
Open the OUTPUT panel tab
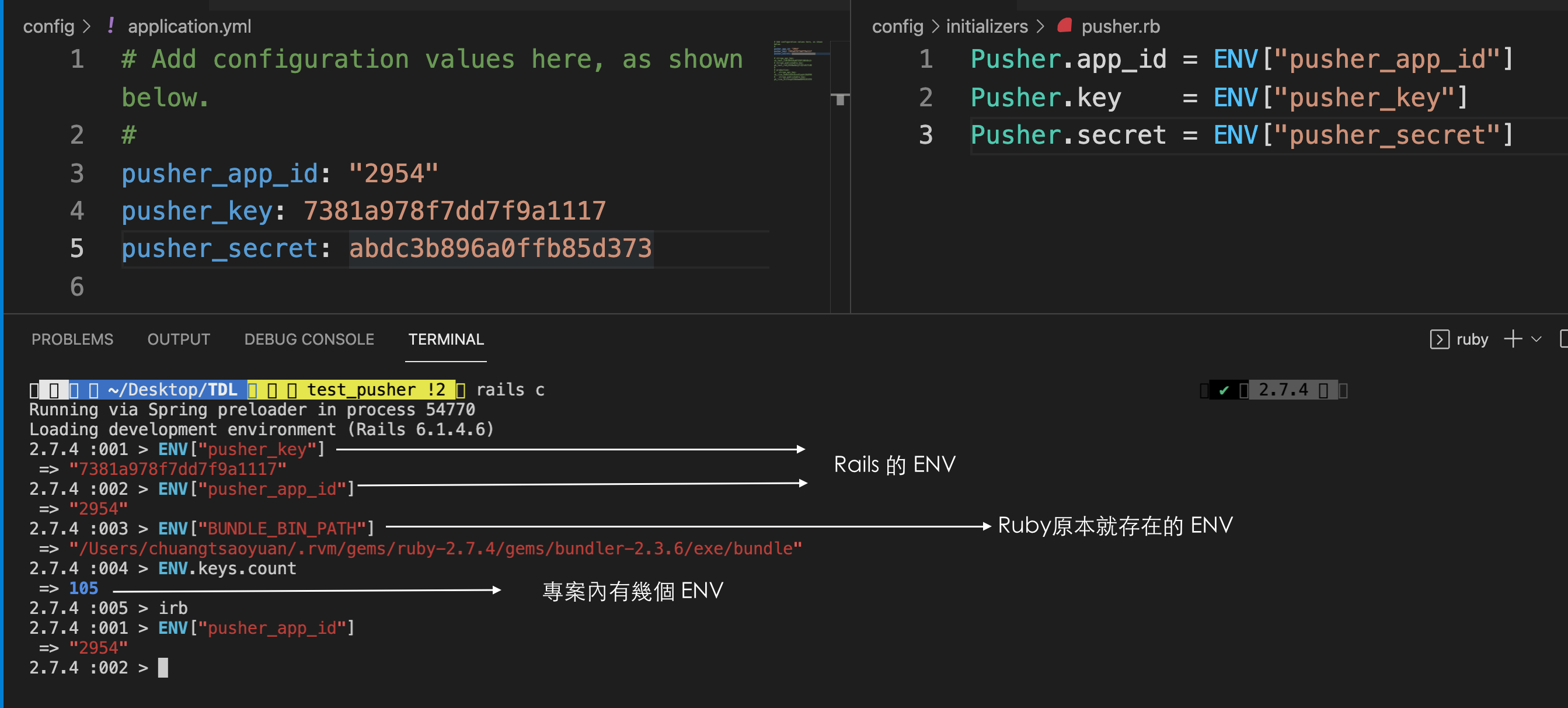(x=179, y=339)
